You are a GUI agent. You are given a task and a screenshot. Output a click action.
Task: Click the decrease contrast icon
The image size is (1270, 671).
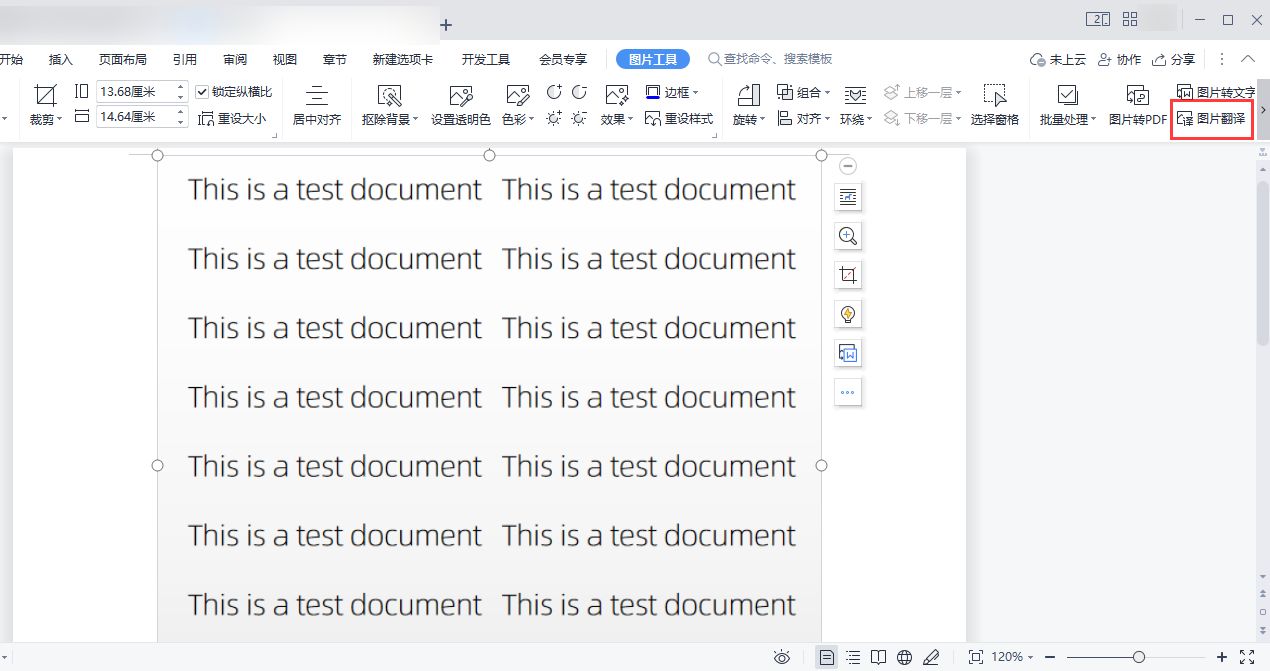click(x=579, y=92)
